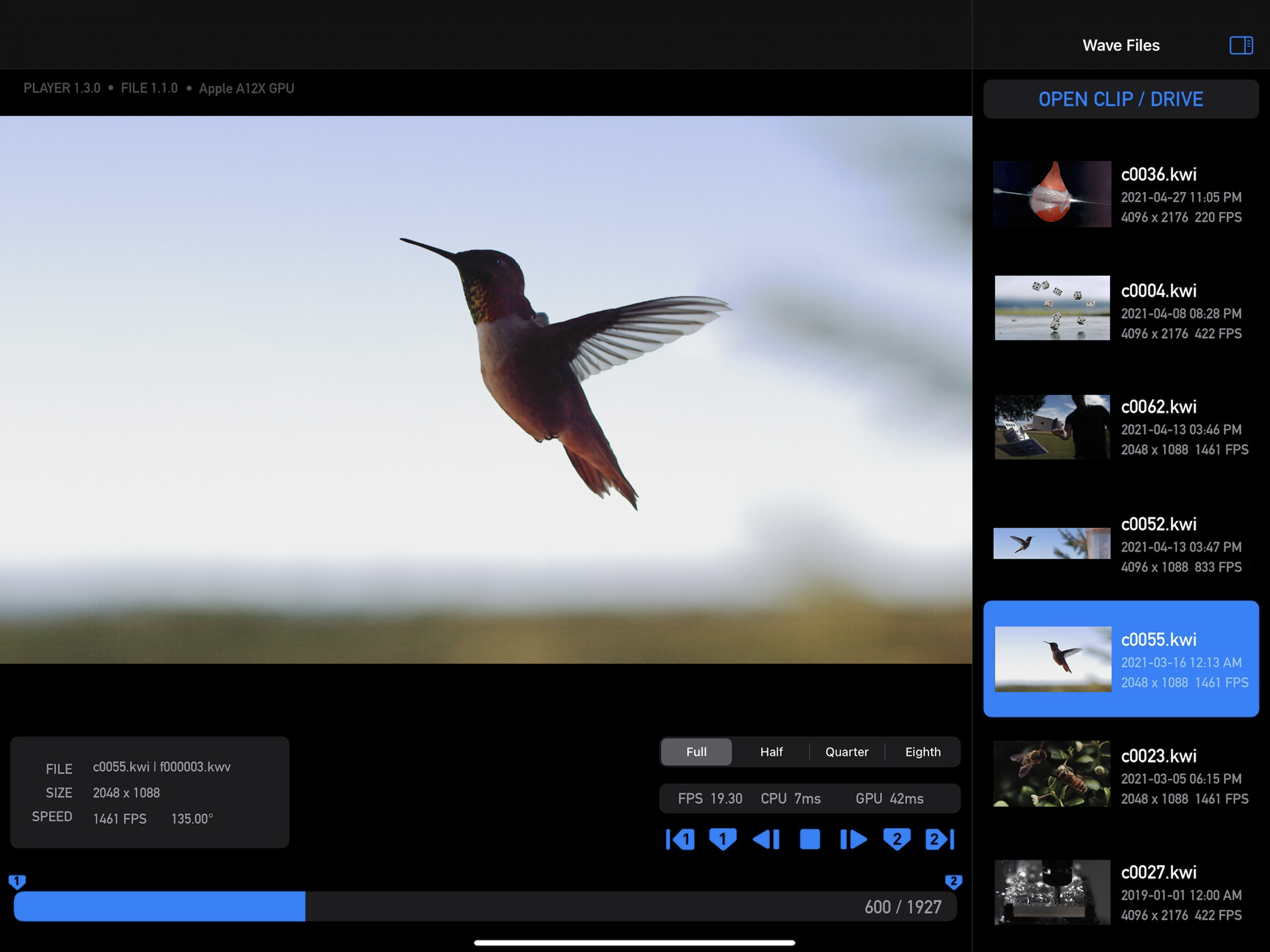Jump to out-point marker 2
Viewport: 1270px width, 952px height.
click(940, 840)
